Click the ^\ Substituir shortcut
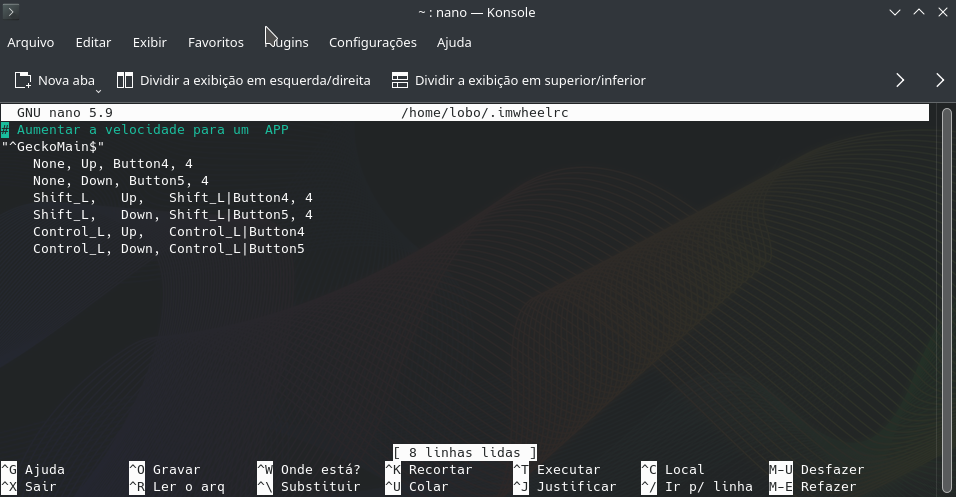The image size is (956, 497). pyautogui.click(x=309, y=487)
